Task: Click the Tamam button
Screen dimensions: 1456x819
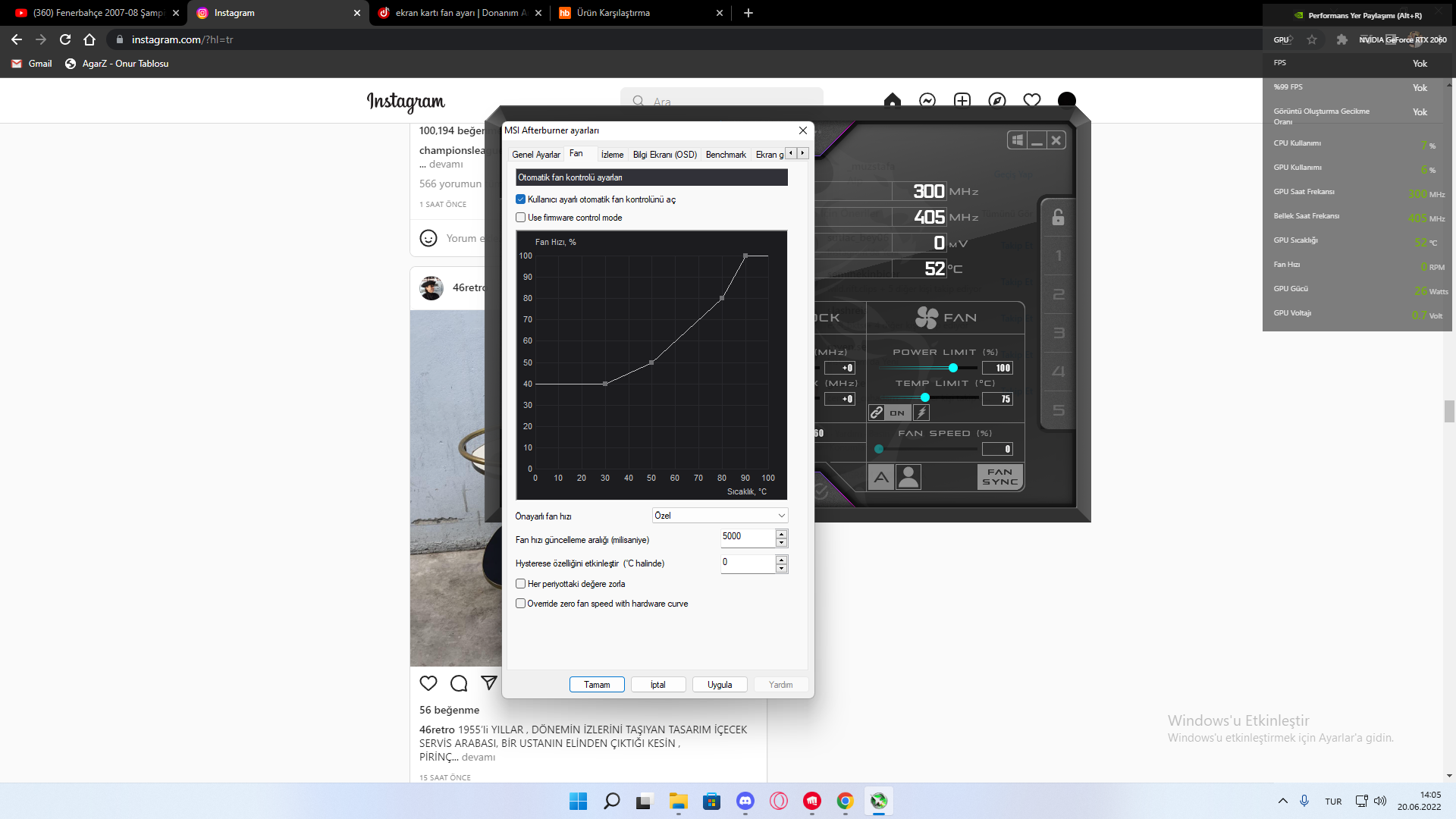Action: pos(596,685)
